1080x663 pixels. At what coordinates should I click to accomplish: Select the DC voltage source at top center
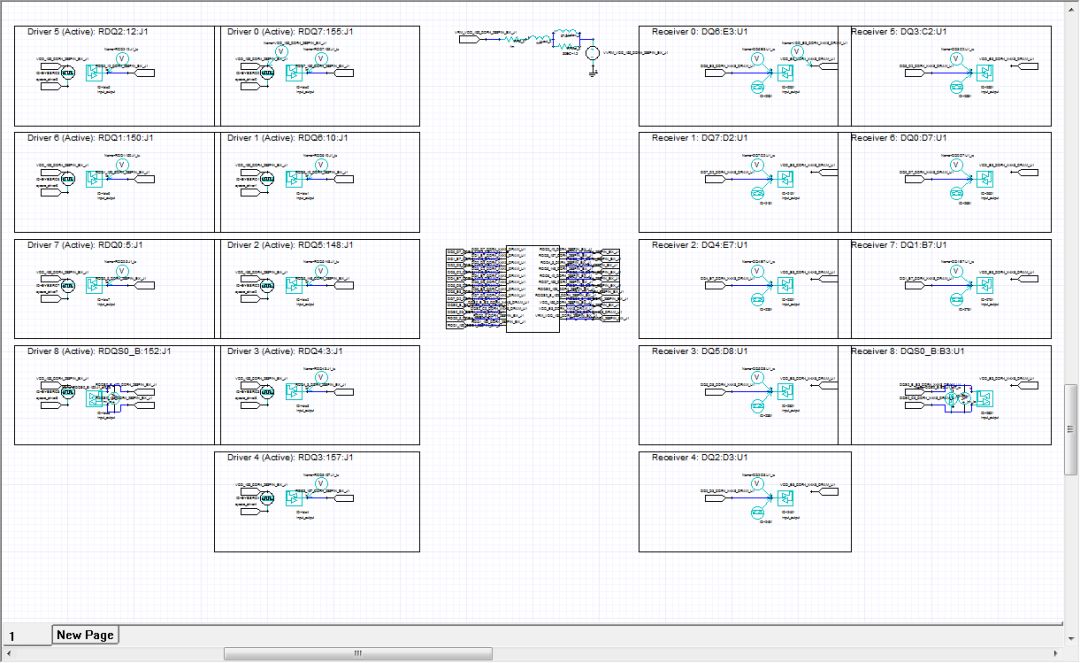coord(592,53)
